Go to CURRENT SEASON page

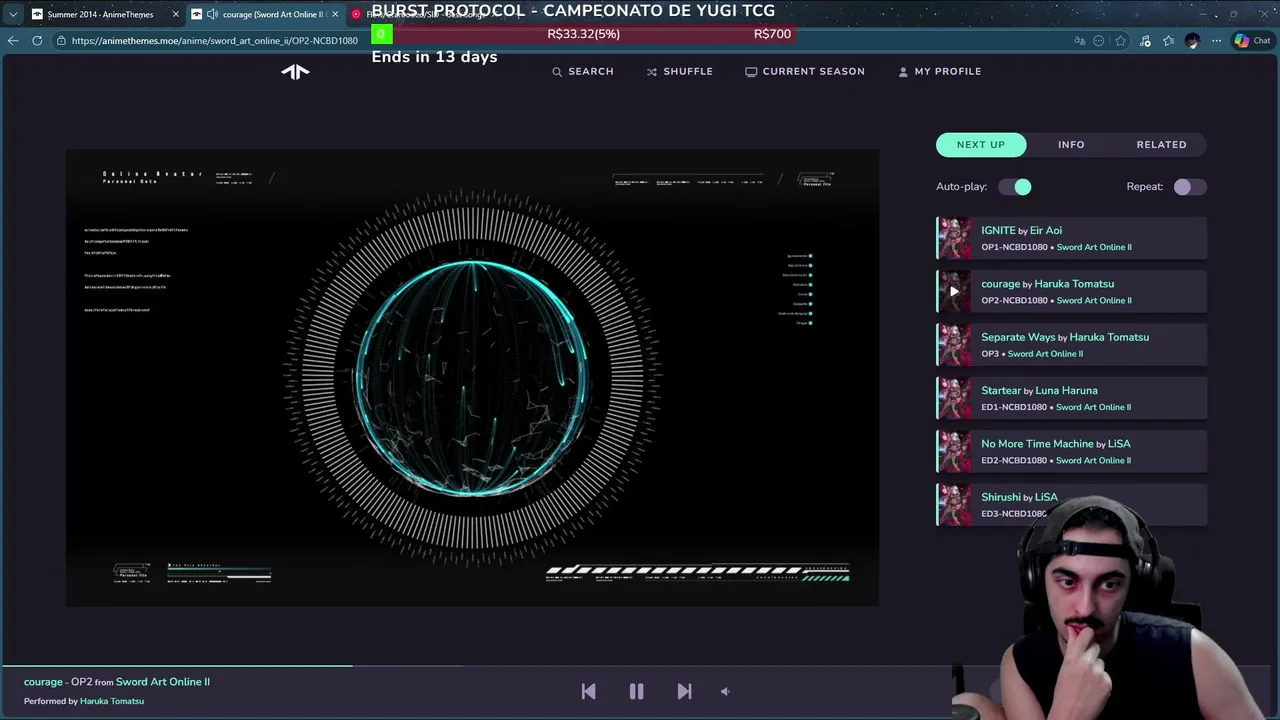(805, 72)
